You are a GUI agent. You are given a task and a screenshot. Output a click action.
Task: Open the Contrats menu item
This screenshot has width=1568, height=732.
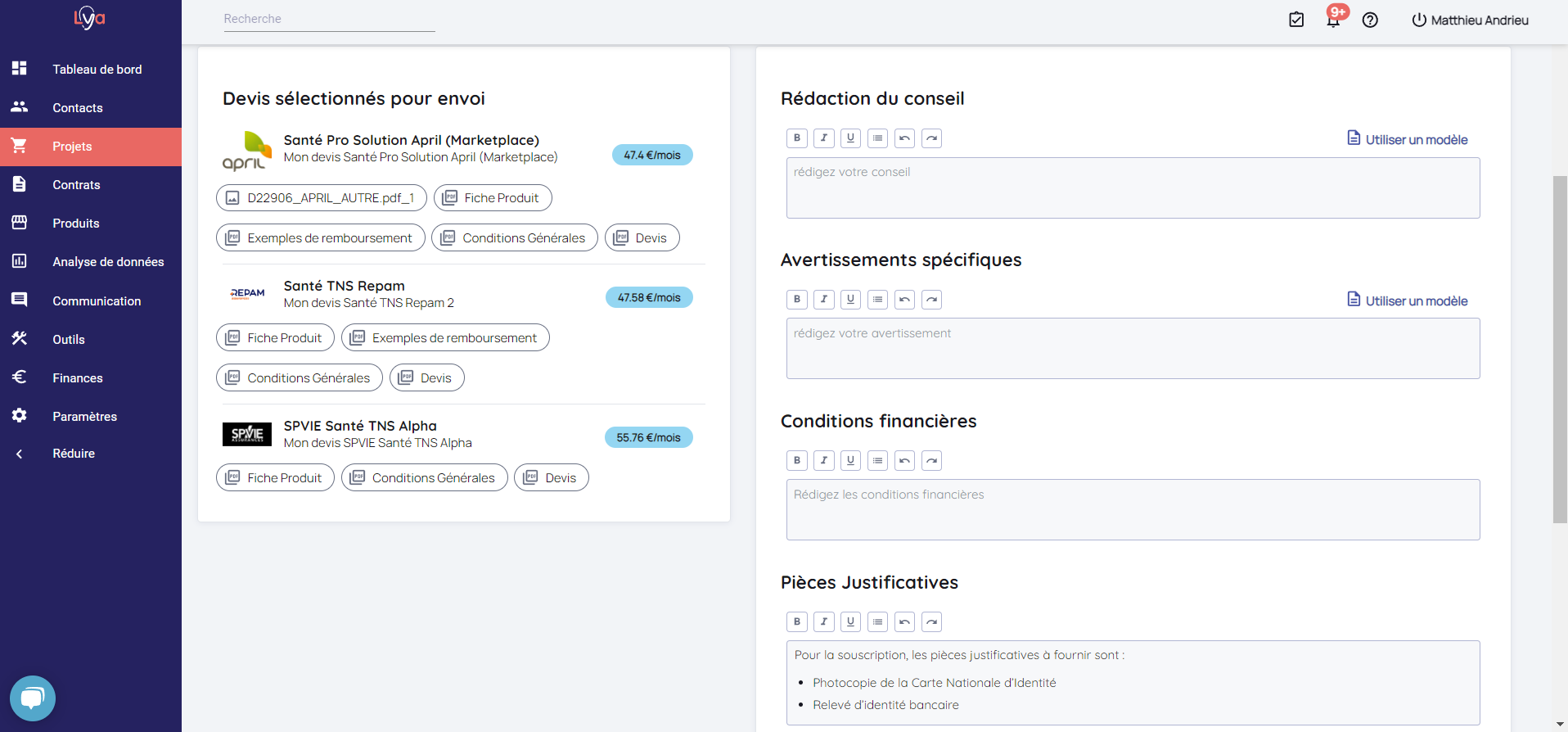click(76, 185)
